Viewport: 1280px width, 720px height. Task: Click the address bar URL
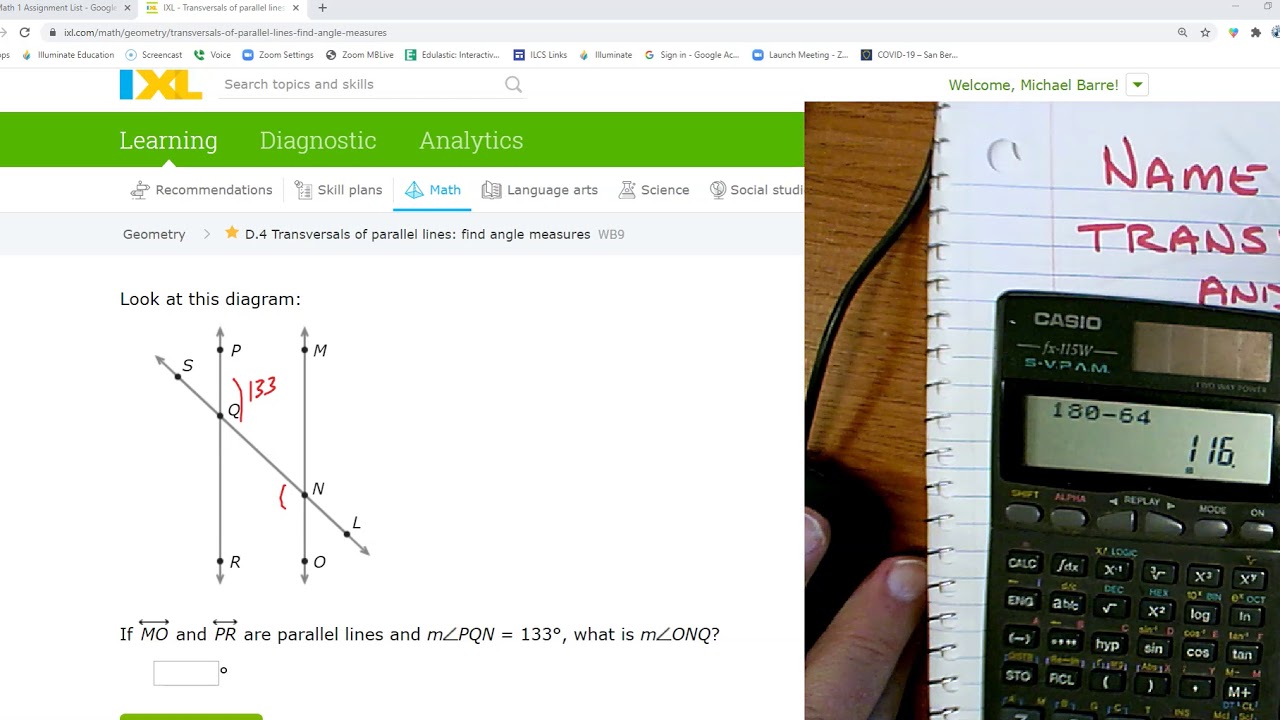click(x=225, y=33)
